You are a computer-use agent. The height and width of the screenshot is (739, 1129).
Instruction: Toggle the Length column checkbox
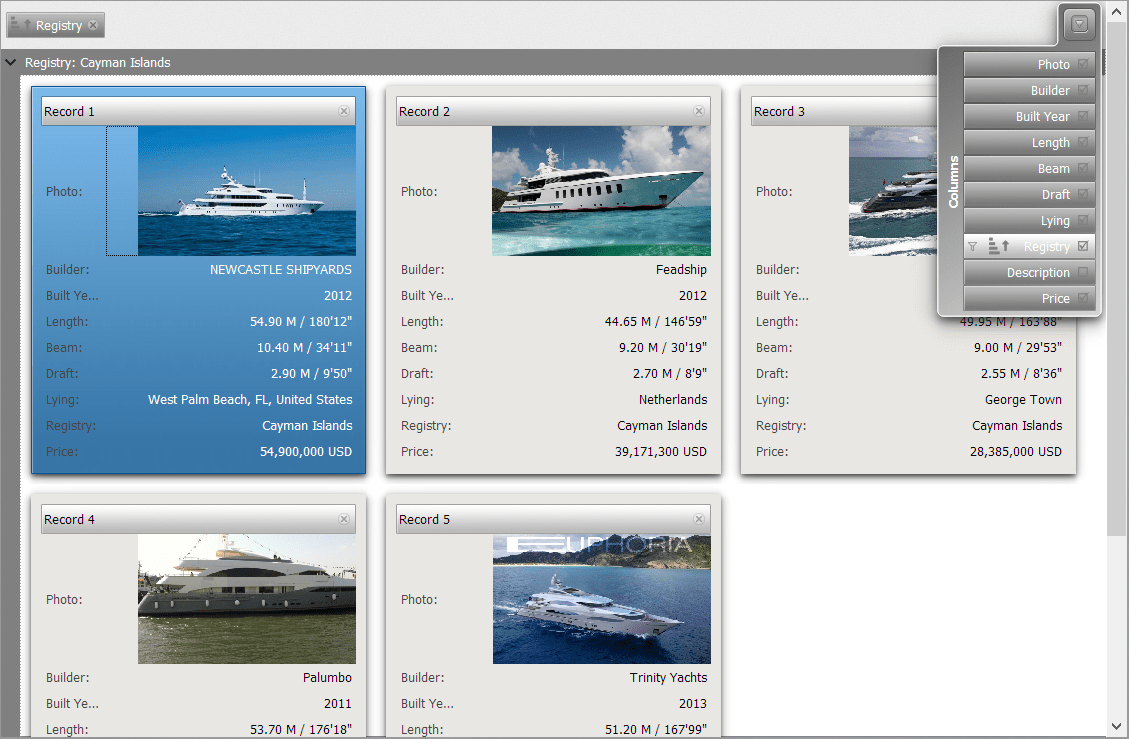[x=1083, y=142]
